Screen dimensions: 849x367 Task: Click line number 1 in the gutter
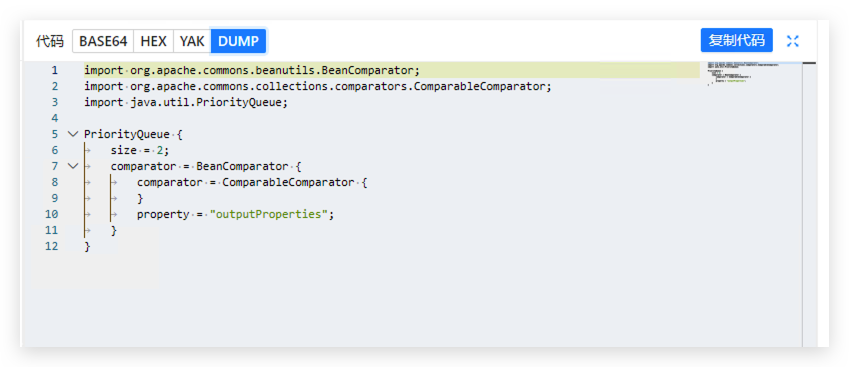(x=54, y=70)
